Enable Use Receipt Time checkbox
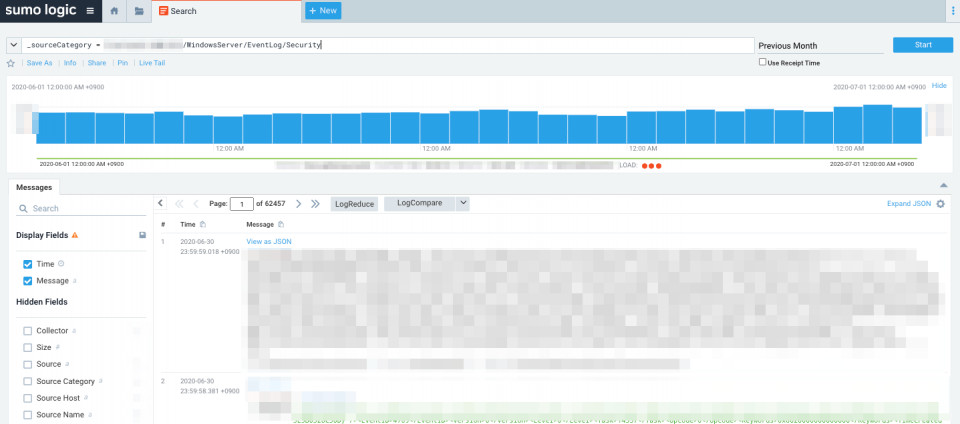The height and width of the screenshot is (424, 960). click(x=762, y=62)
